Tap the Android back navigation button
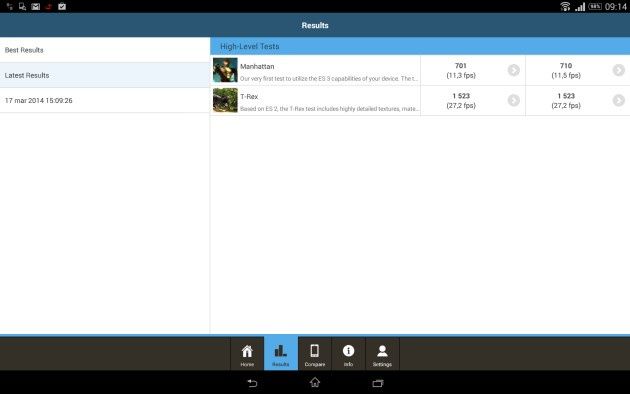This screenshot has width=630, height=394. coord(252,383)
